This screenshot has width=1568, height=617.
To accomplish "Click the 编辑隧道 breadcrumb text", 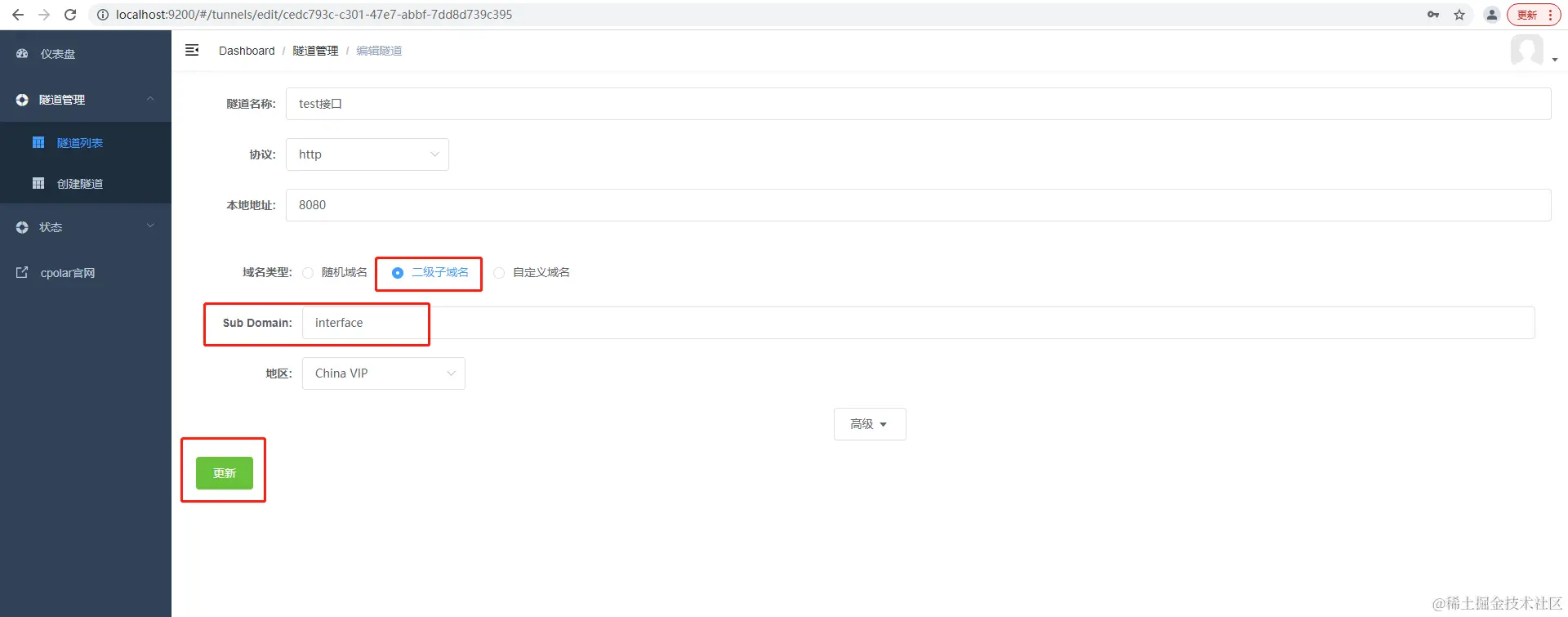I will click(379, 51).
